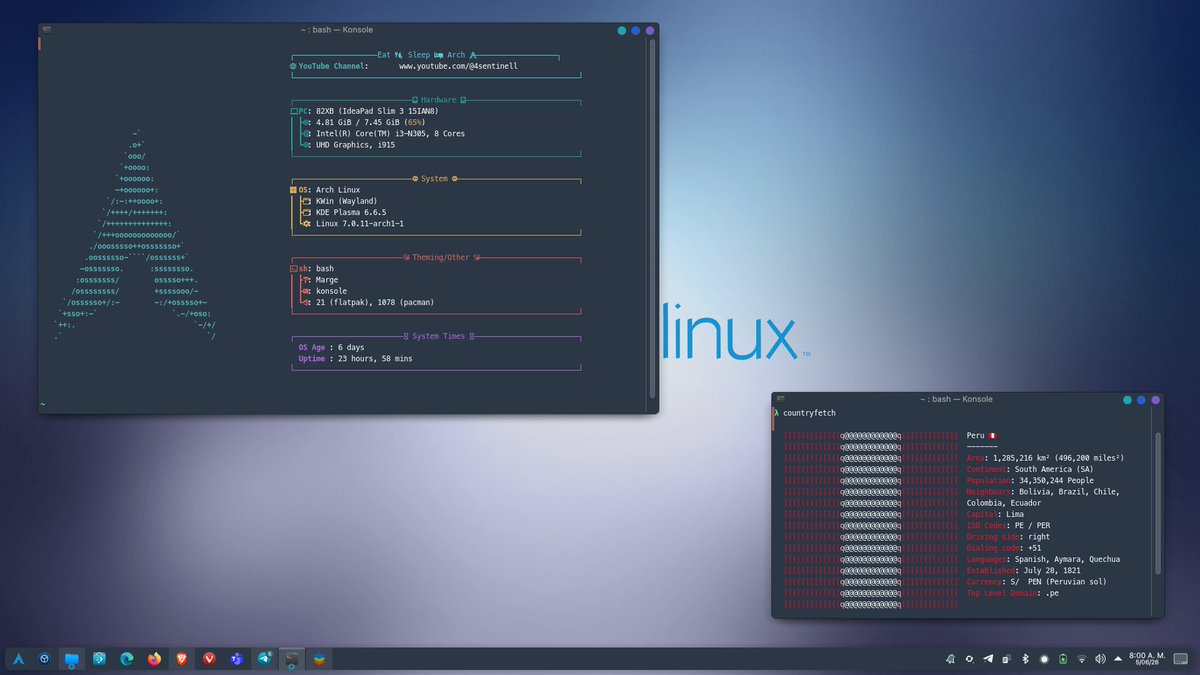Click the "Area: 1,285,216 km²" line
Viewport: 1200px width, 675px height.
(1045, 458)
